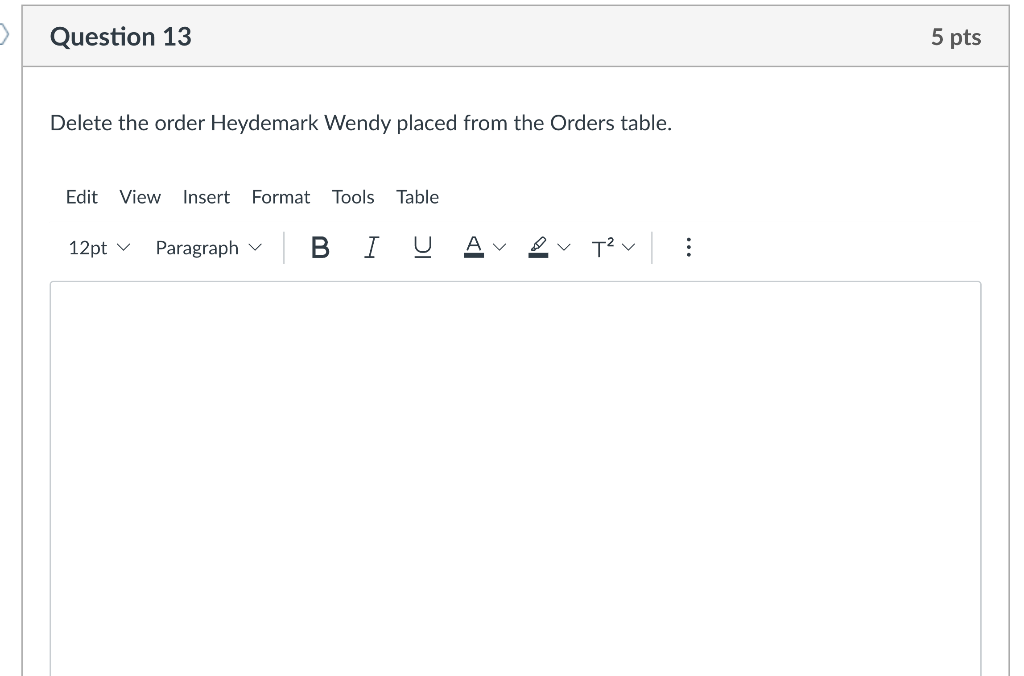Image resolution: width=1024 pixels, height=676 pixels.
Task: Apply text color using the A icon
Action: (x=473, y=247)
